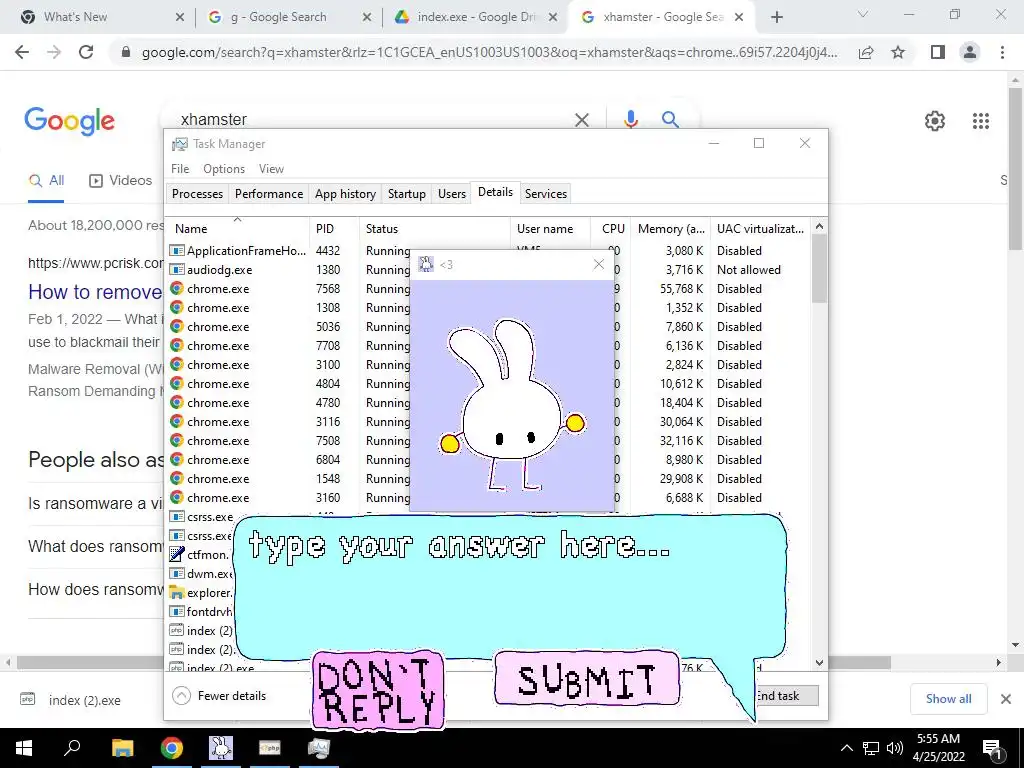The width and height of the screenshot is (1024, 768).
Task: Click the Google search magnifier icon
Action: 670,120
